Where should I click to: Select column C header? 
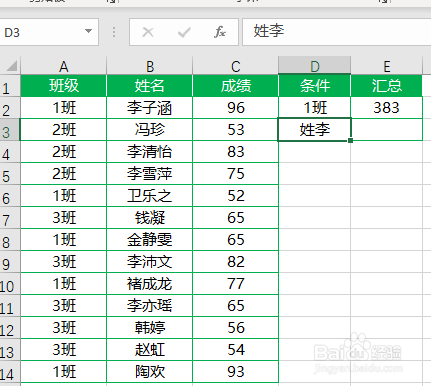tap(235, 66)
